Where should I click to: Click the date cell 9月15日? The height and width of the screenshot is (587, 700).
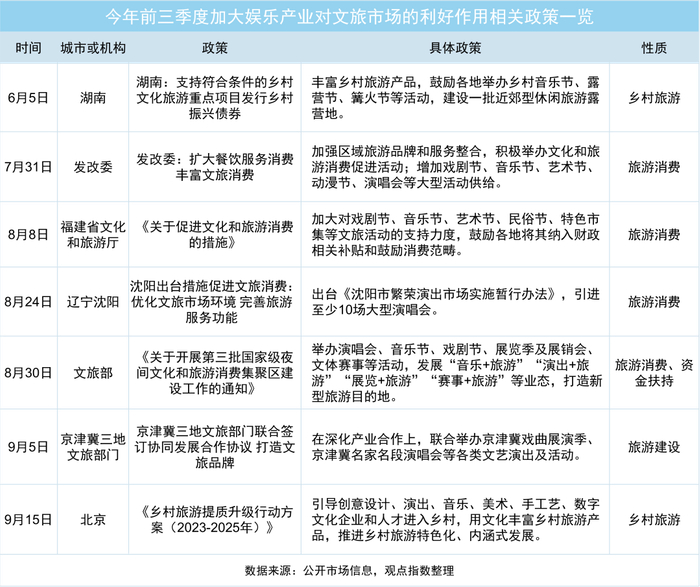point(29,520)
